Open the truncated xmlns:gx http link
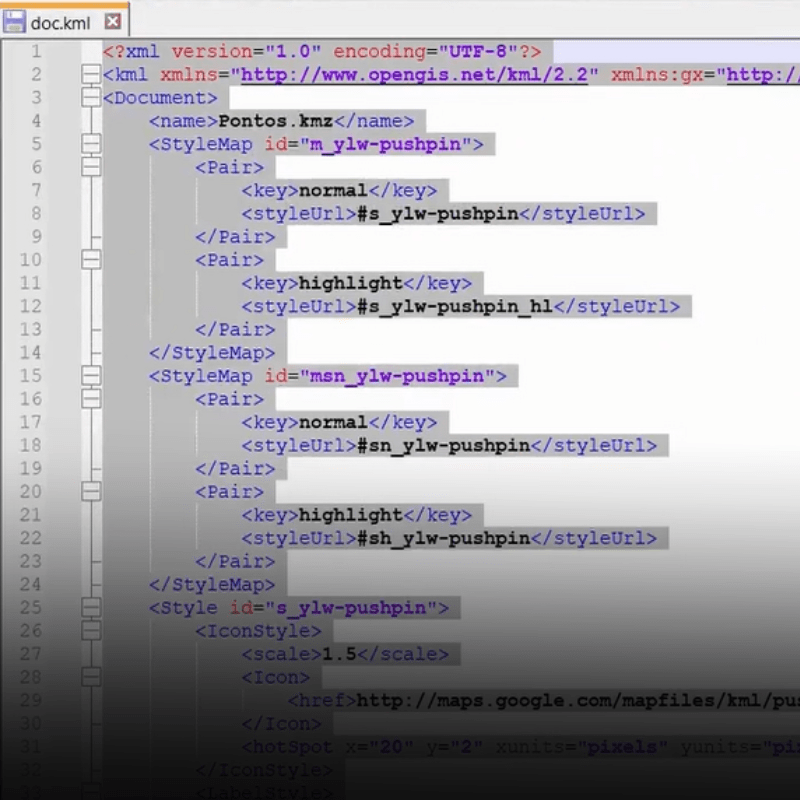800x800 pixels. (x=763, y=74)
